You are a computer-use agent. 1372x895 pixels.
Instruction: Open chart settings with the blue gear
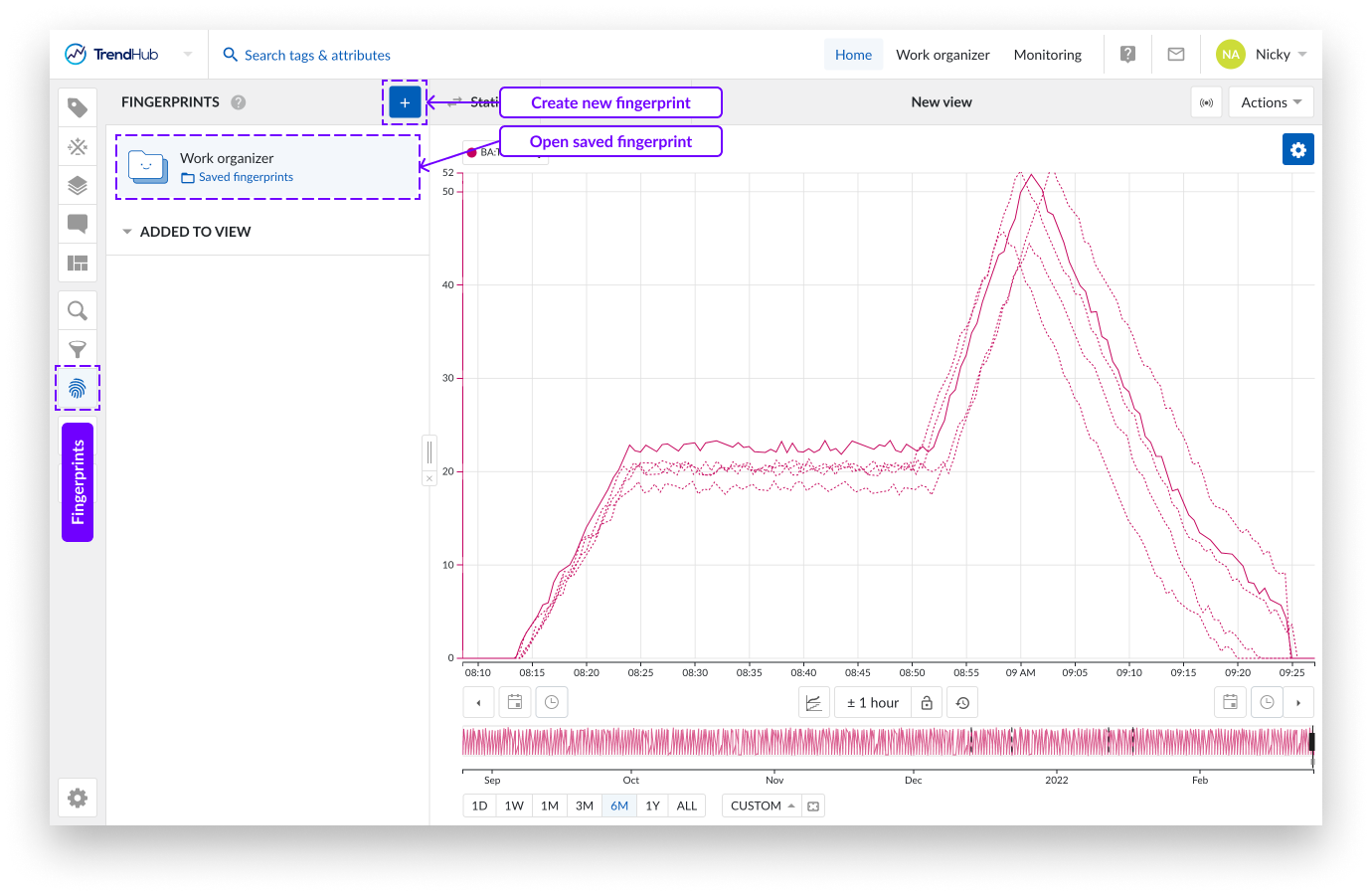1297,150
